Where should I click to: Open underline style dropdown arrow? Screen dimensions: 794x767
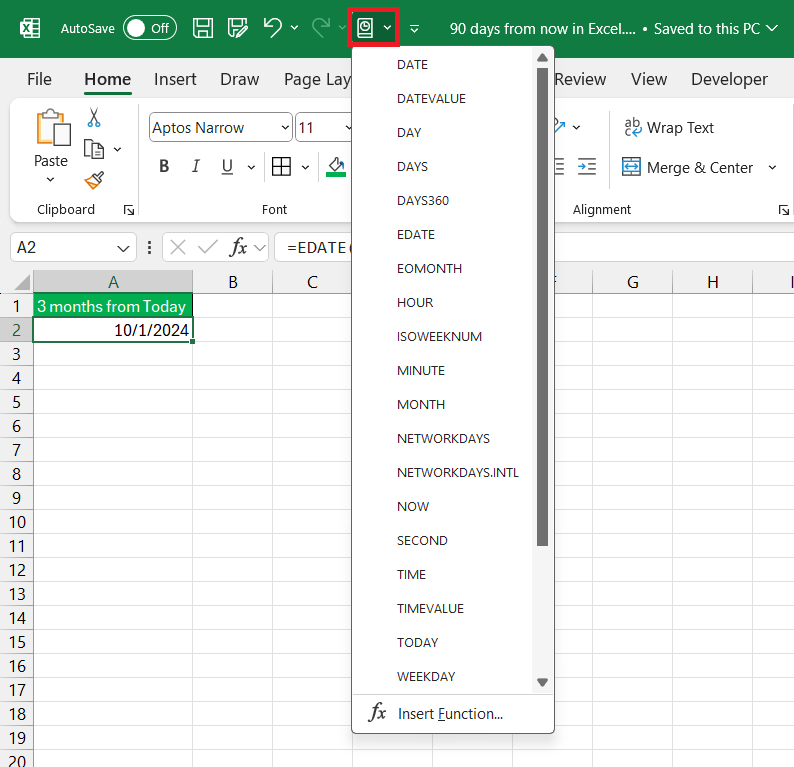click(x=251, y=167)
